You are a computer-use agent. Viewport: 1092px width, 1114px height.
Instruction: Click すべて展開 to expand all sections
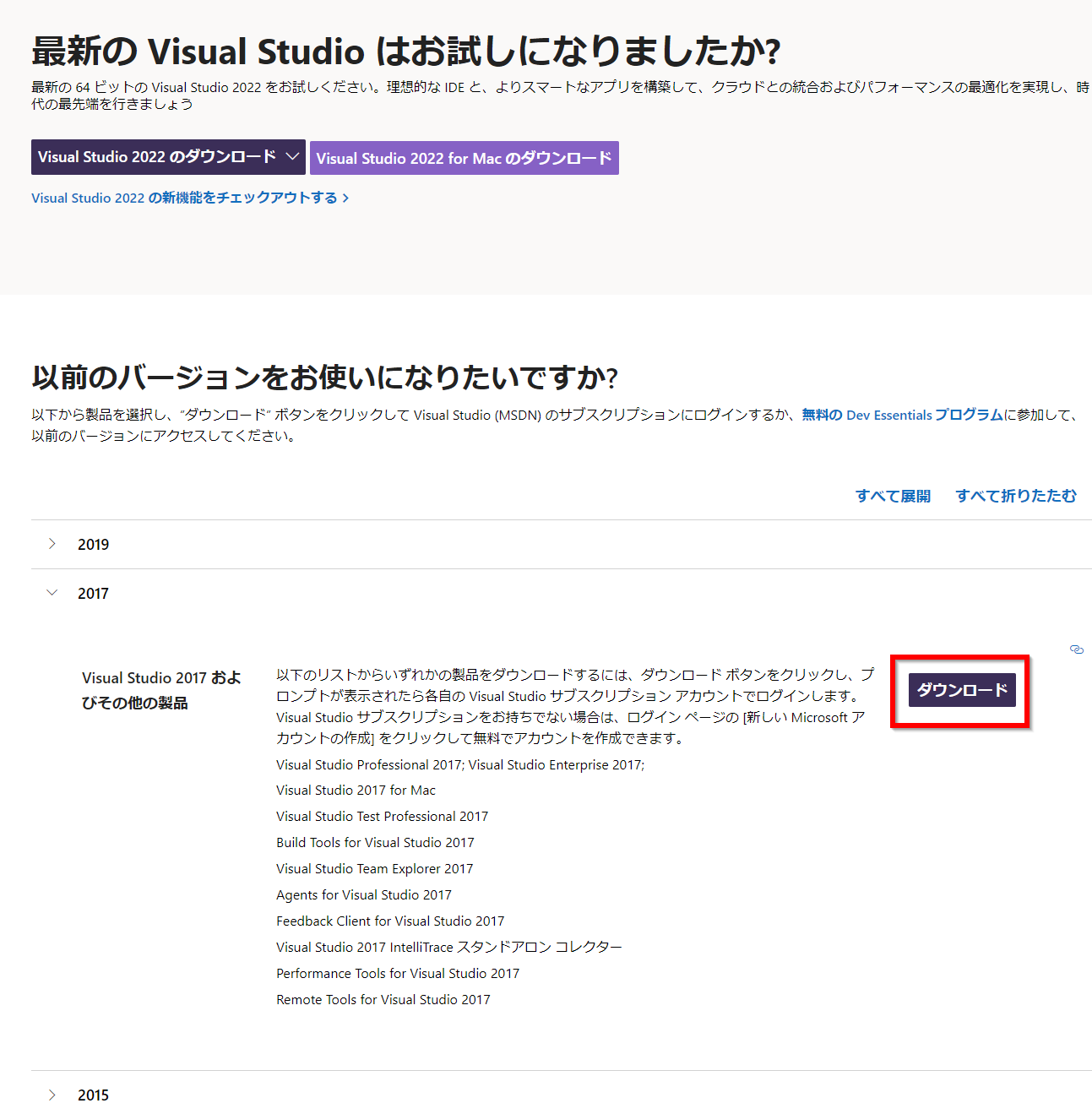(x=893, y=496)
